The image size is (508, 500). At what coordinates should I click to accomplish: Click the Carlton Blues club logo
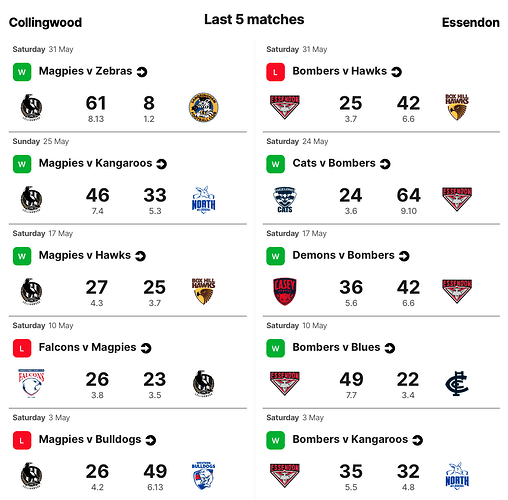[457, 383]
